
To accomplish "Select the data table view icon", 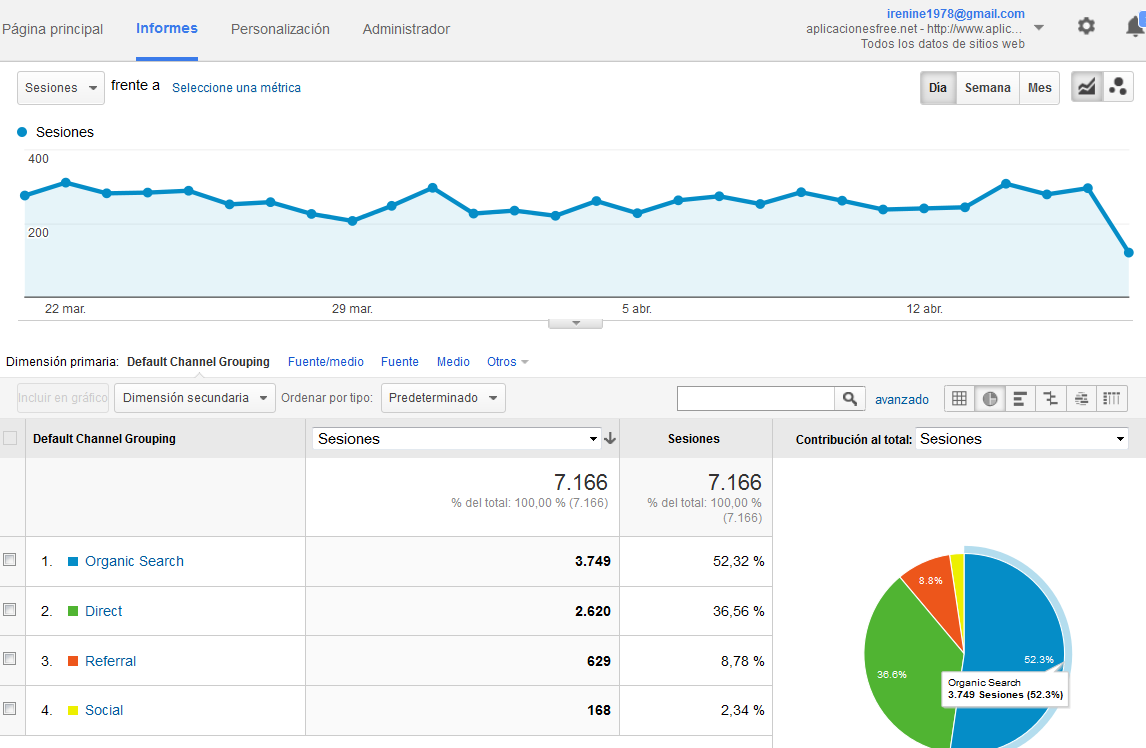I will (960, 398).
